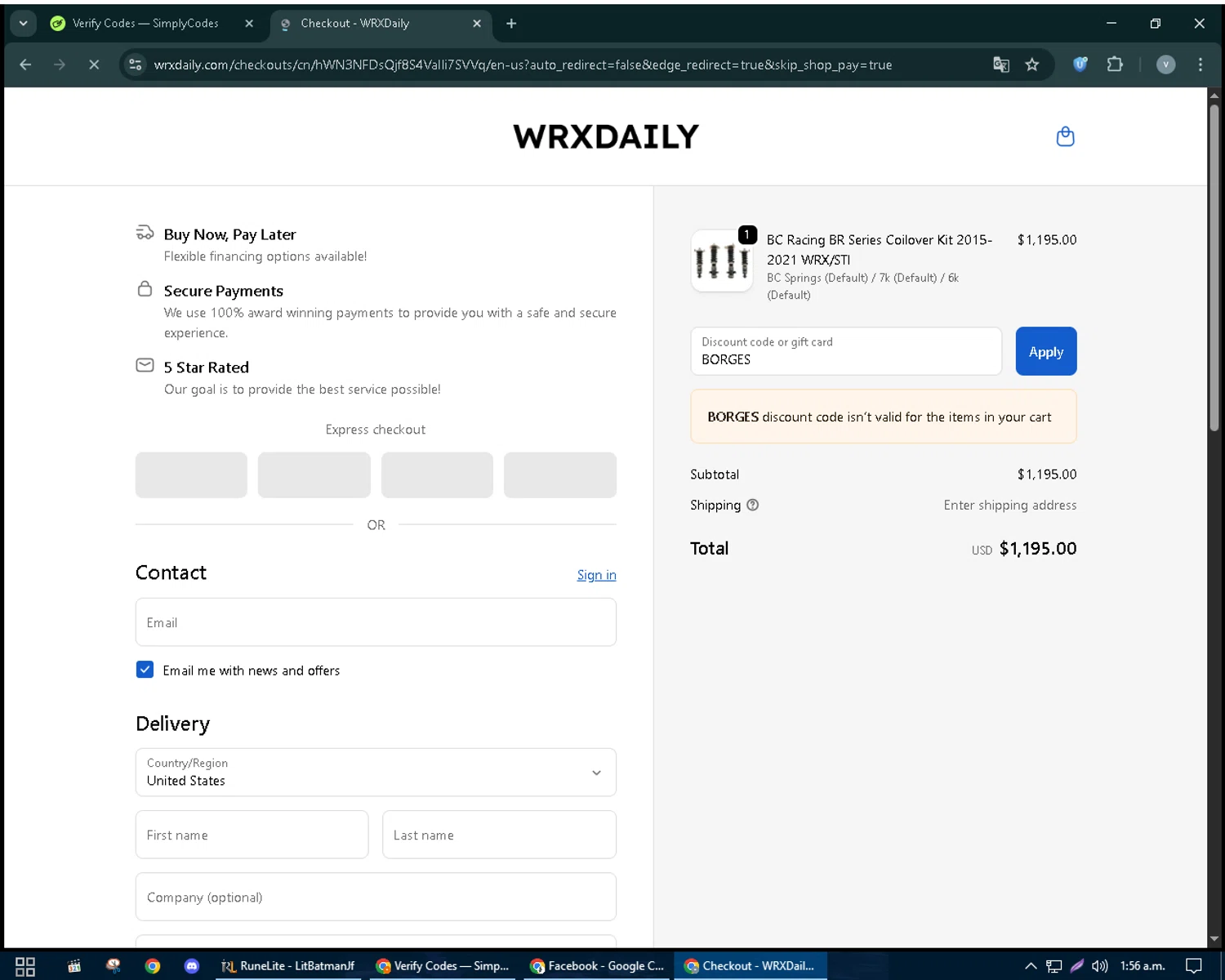Open the paint palette app in taskbar
Image resolution: width=1225 pixels, height=980 pixels.
point(114,966)
